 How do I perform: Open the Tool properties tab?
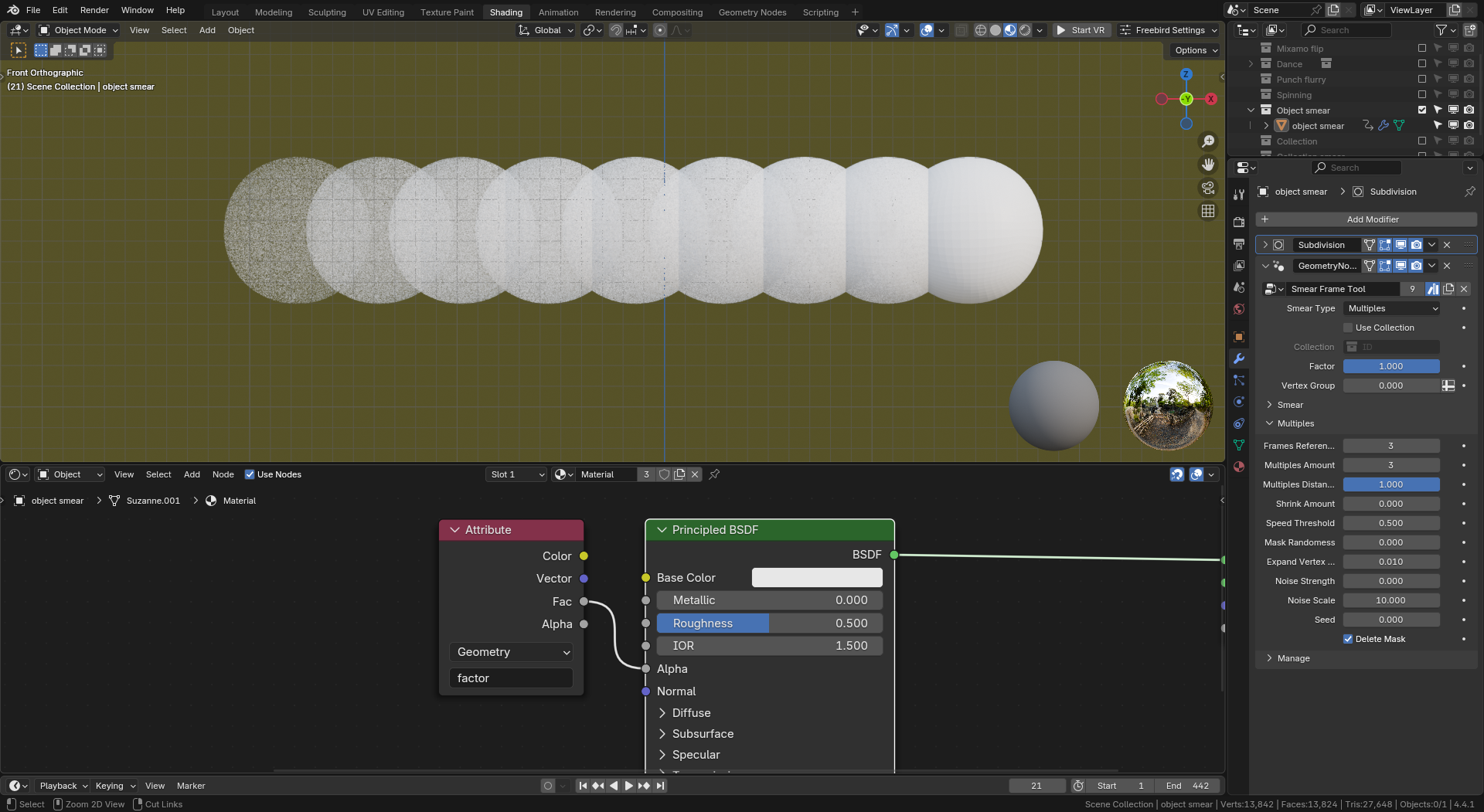click(x=1239, y=195)
